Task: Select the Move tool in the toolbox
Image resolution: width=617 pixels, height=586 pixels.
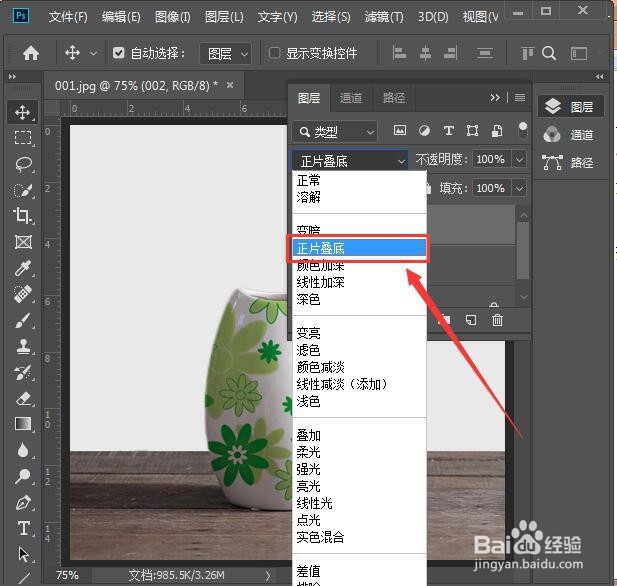Action: [x=22, y=113]
